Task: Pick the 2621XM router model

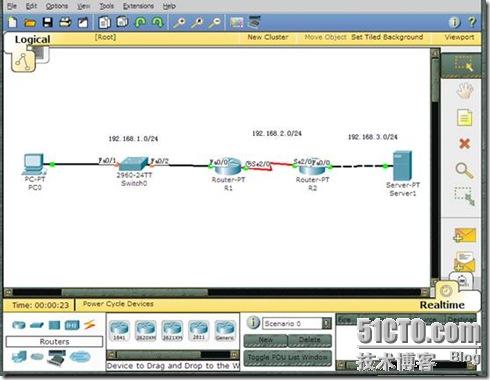Action: 172,330
